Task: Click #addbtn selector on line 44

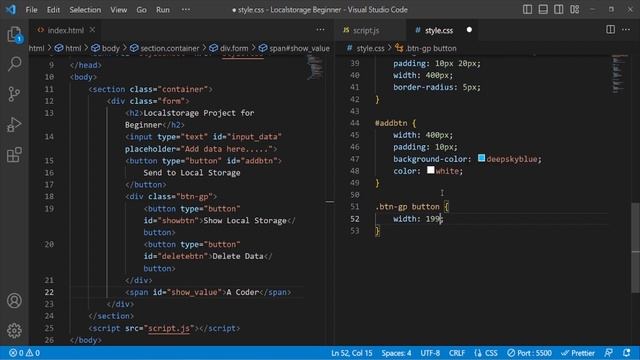Action: 391,123
